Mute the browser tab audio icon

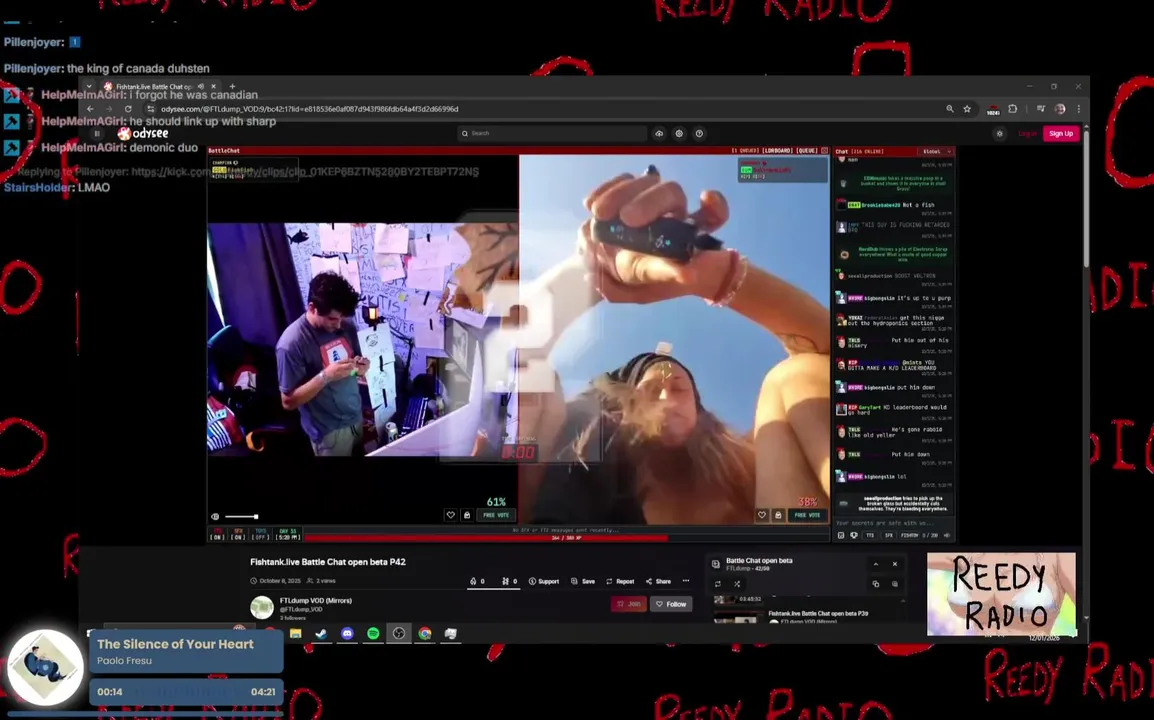(x=201, y=86)
